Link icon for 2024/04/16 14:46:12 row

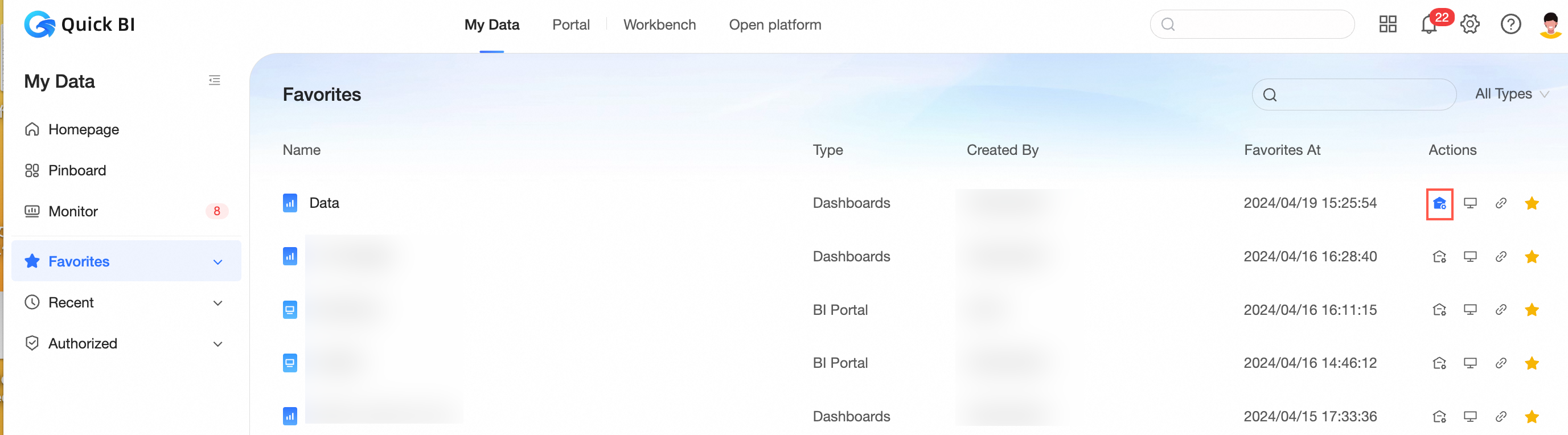point(1500,363)
